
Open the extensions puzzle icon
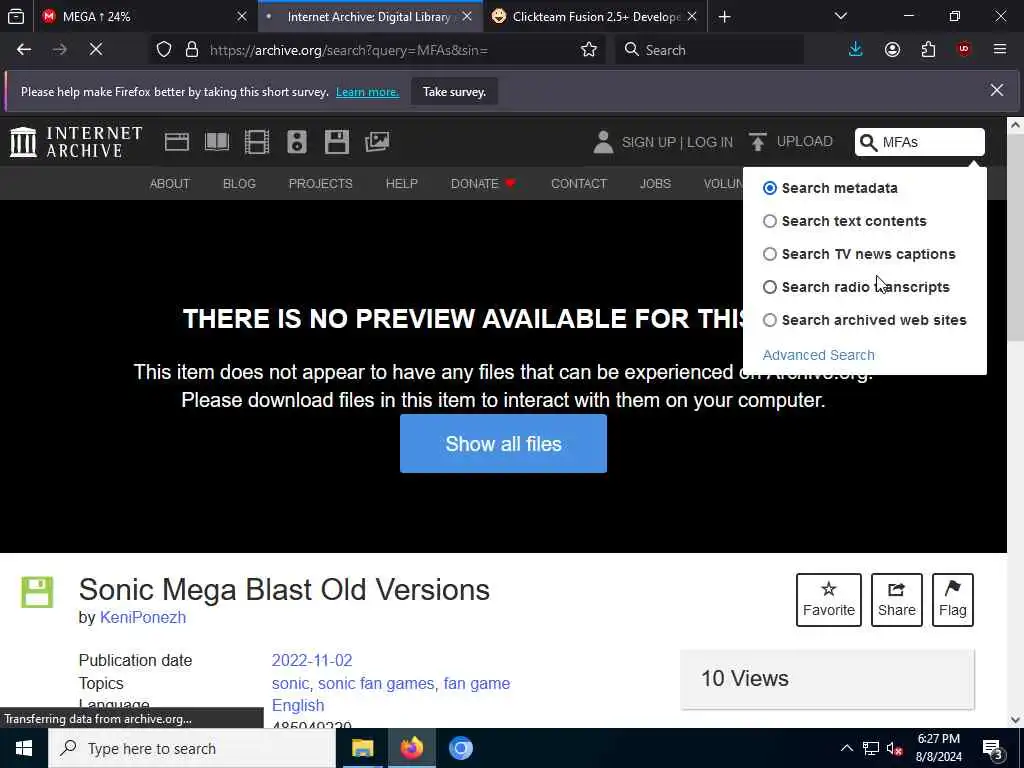928,50
